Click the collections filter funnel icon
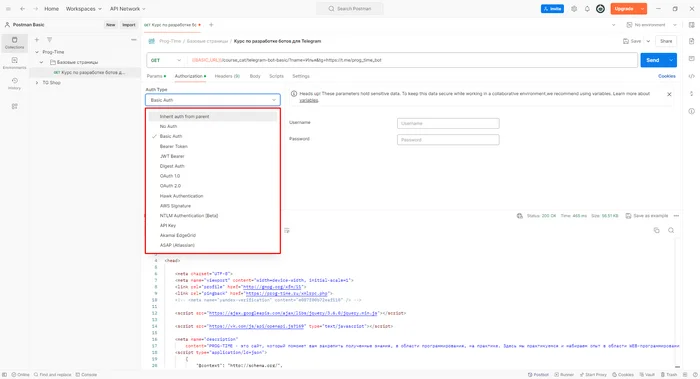 [x=50, y=40]
